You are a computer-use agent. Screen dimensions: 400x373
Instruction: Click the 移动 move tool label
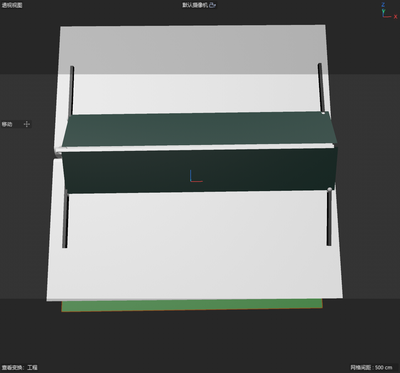pos(7,124)
